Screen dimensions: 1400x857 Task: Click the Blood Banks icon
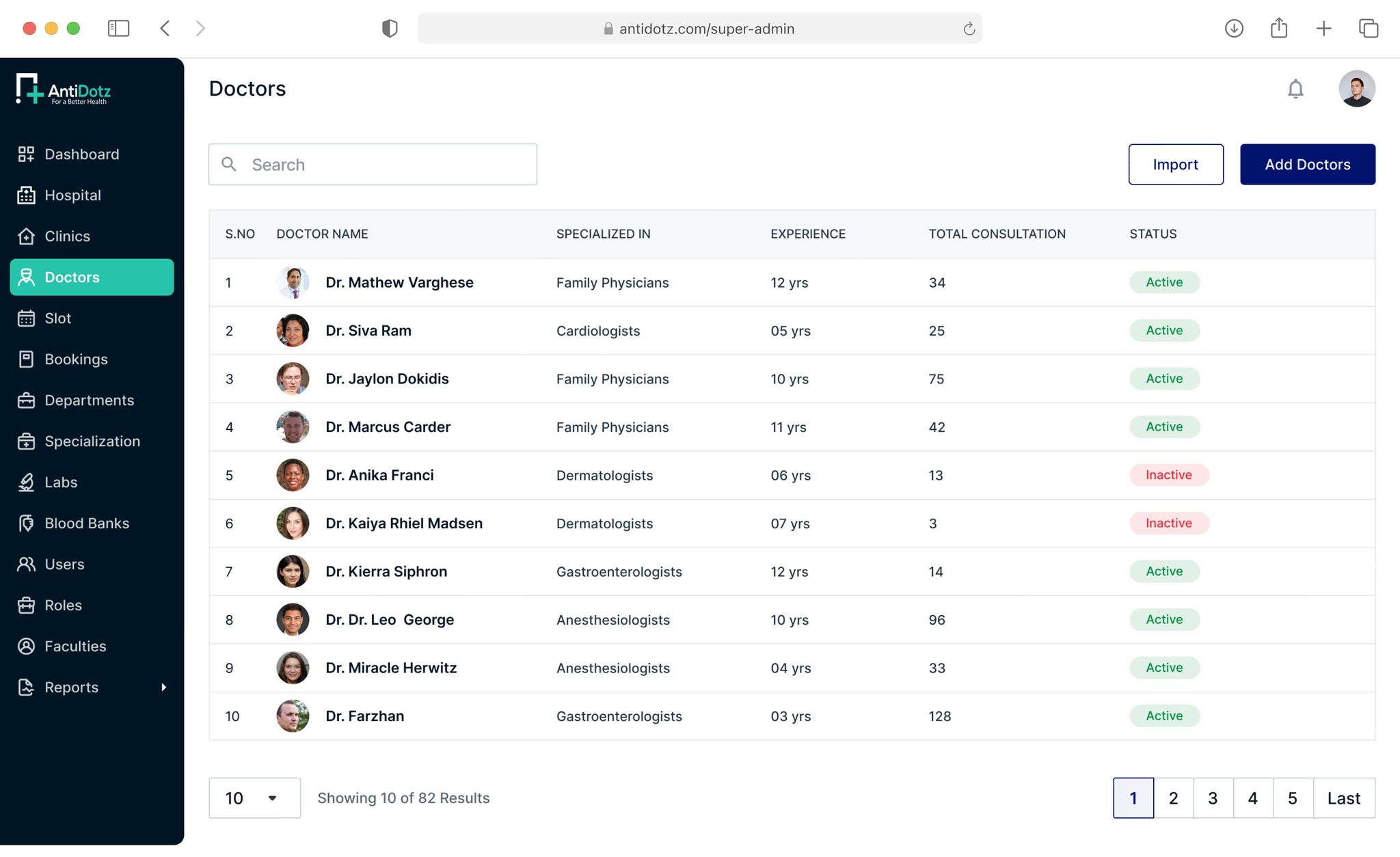pos(26,523)
